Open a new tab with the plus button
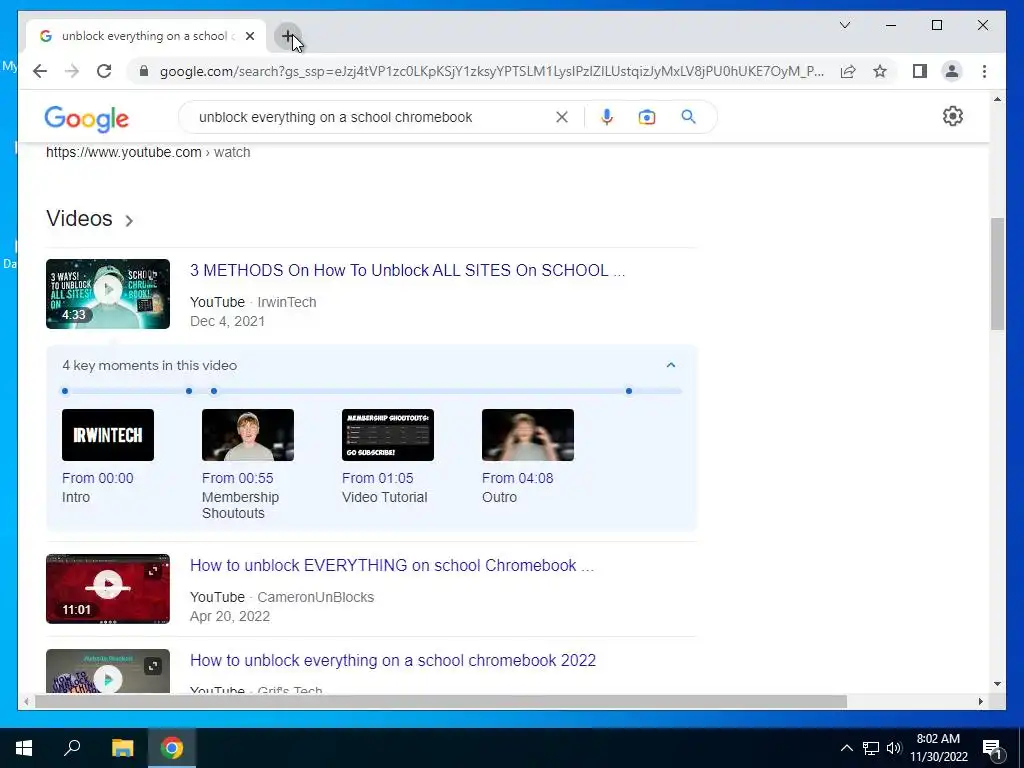 coord(287,36)
